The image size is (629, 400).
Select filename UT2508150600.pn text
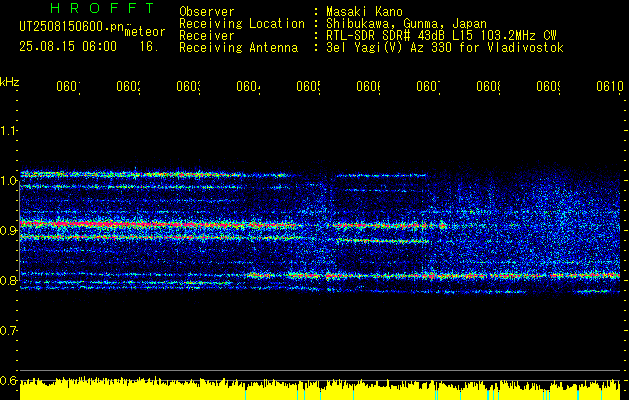click(x=72, y=26)
